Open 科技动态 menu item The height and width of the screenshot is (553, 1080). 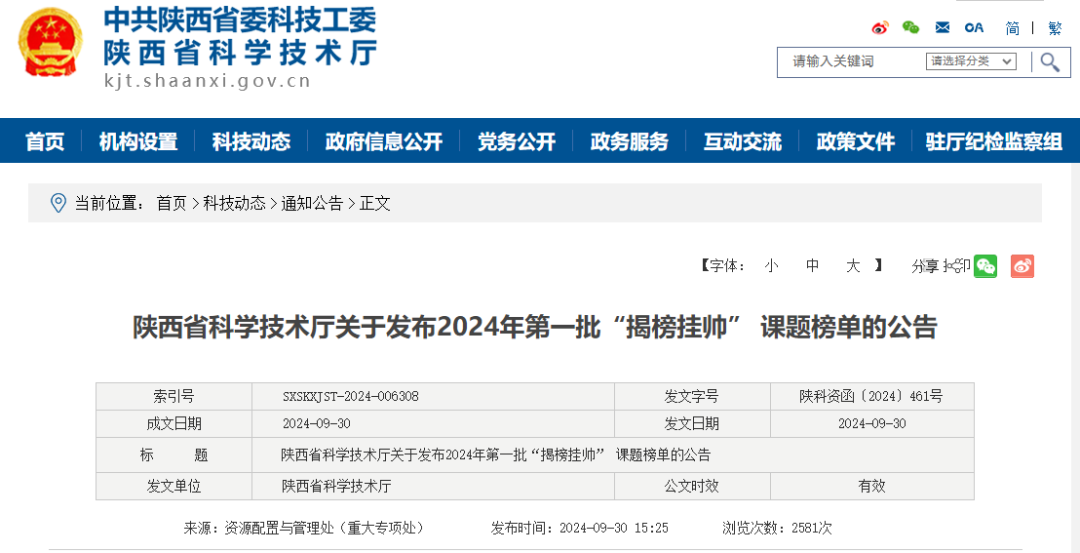251,142
